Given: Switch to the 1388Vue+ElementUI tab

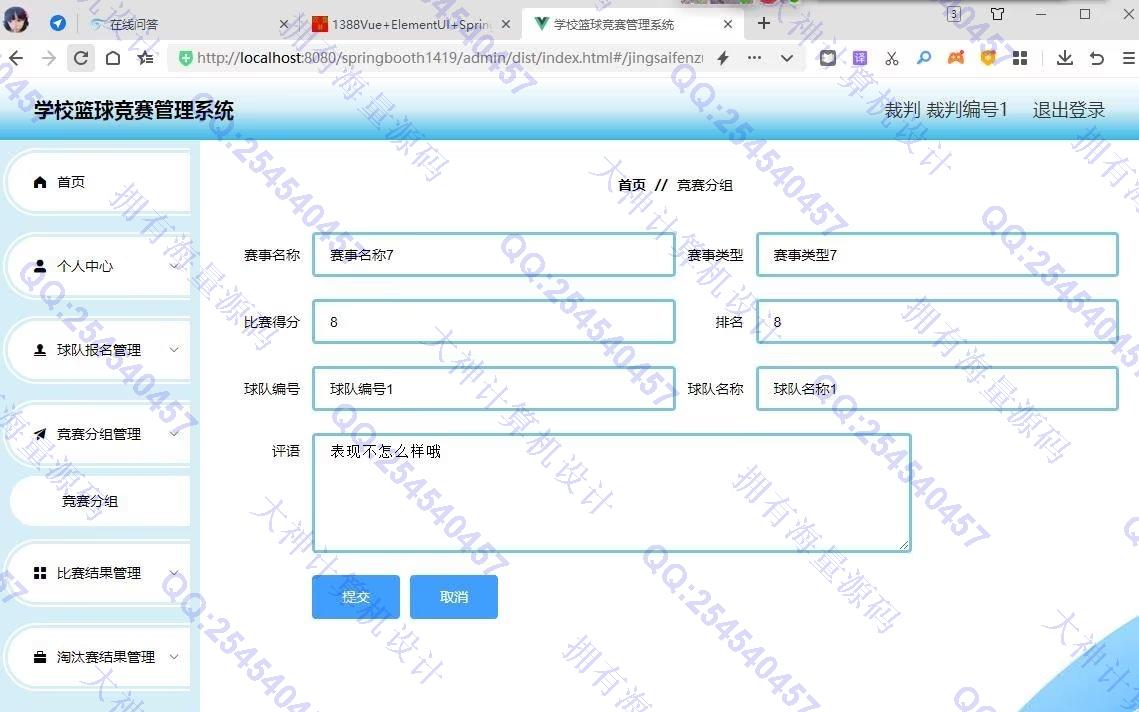Looking at the screenshot, I should pyautogui.click(x=410, y=24).
